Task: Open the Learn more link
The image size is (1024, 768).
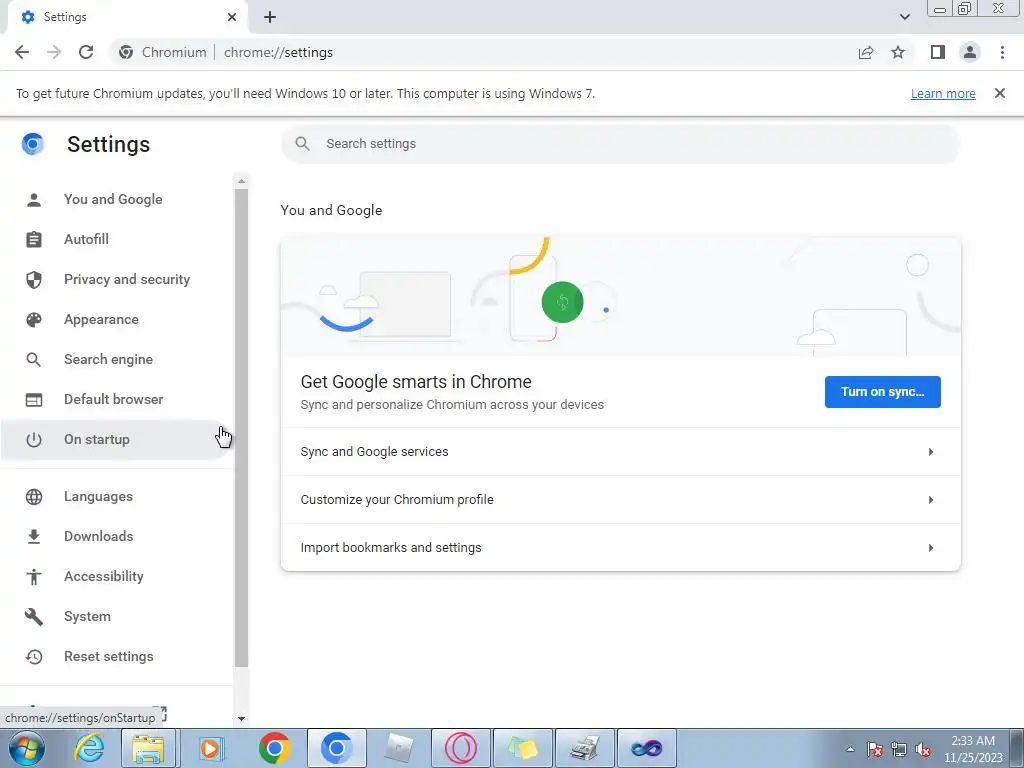Action: click(x=943, y=93)
